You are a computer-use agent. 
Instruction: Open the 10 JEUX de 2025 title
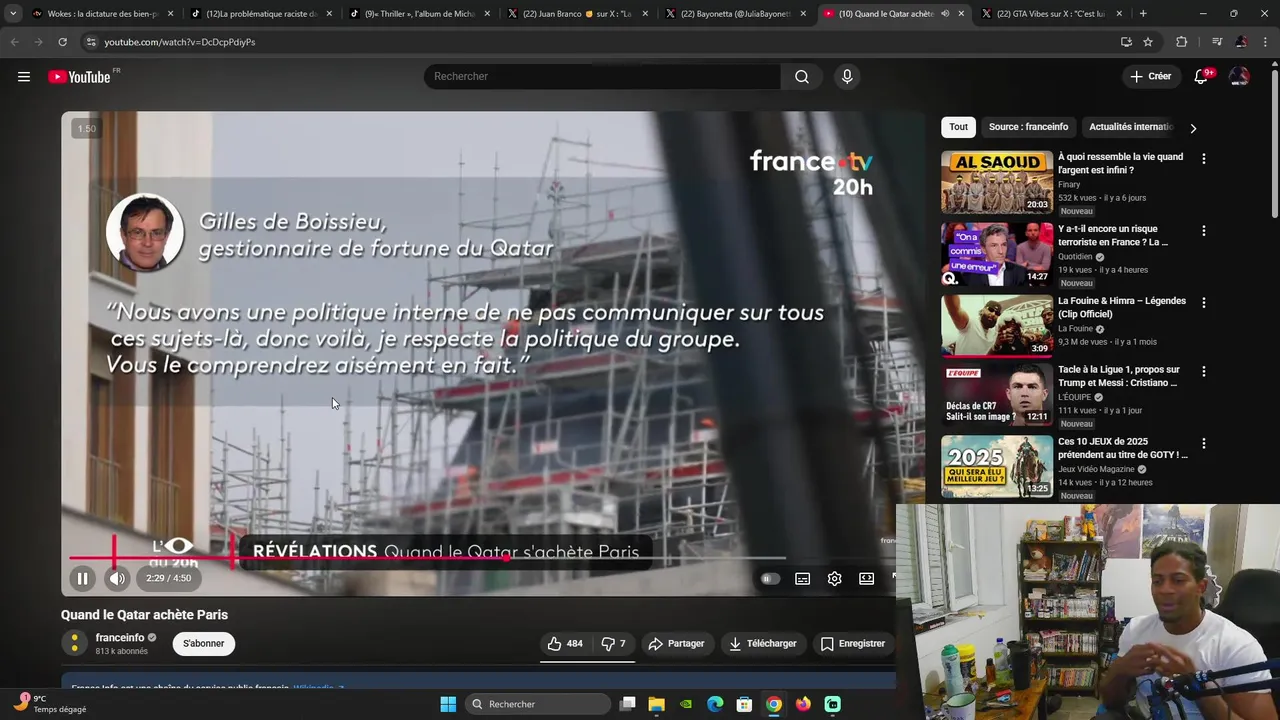pyautogui.click(x=1123, y=448)
